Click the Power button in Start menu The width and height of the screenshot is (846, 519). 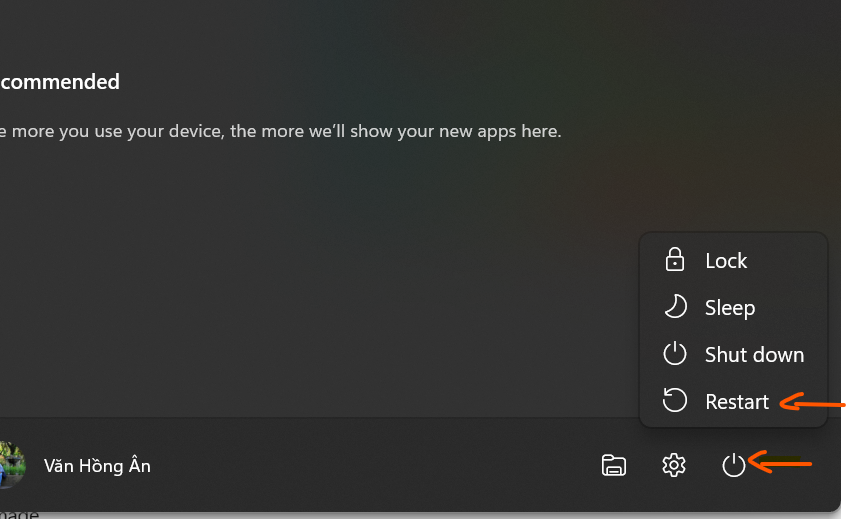(x=734, y=465)
